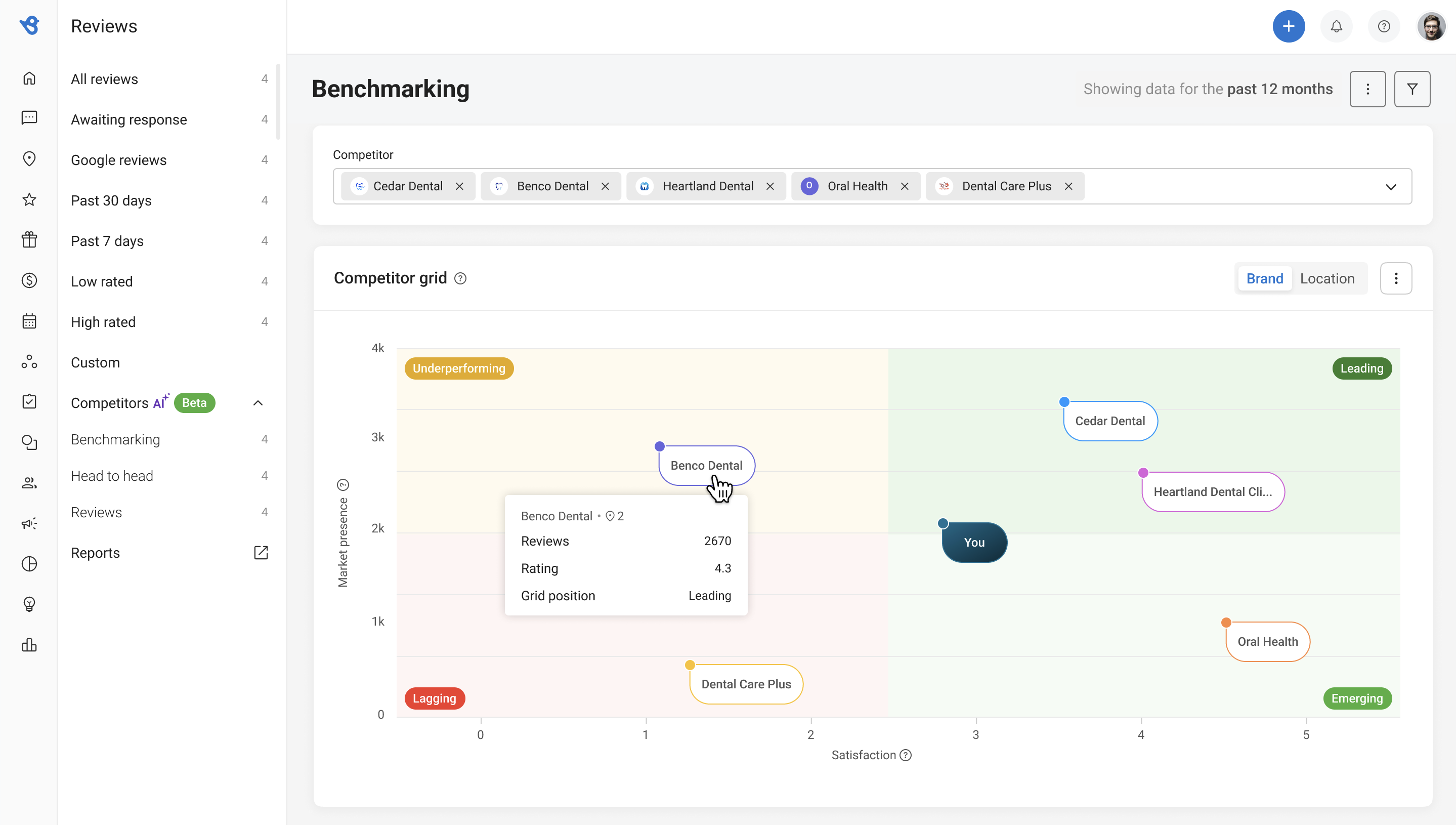Remove the Oral Health competitor chip
The image size is (1456, 825).
[x=905, y=186]
